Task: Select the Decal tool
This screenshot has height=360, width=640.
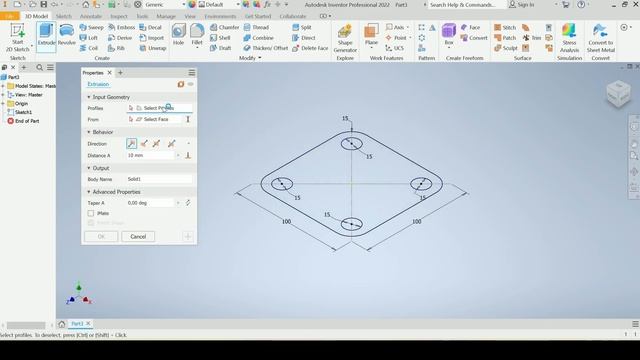Action: 151,27
